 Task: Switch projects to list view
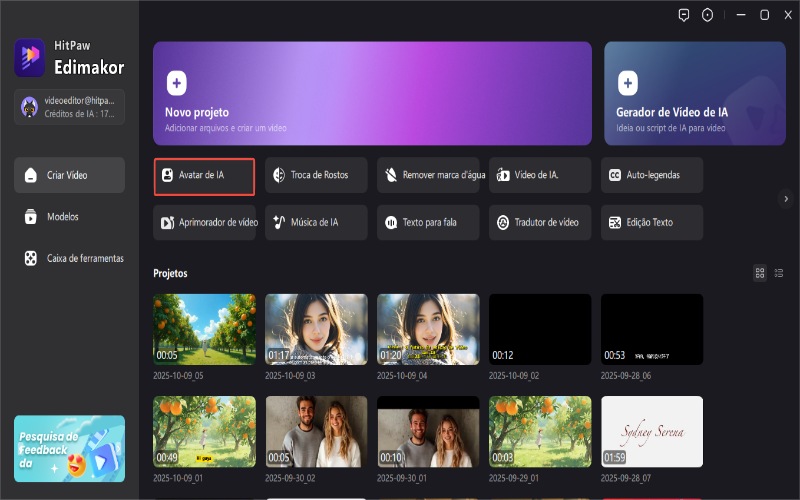(778, 272)
